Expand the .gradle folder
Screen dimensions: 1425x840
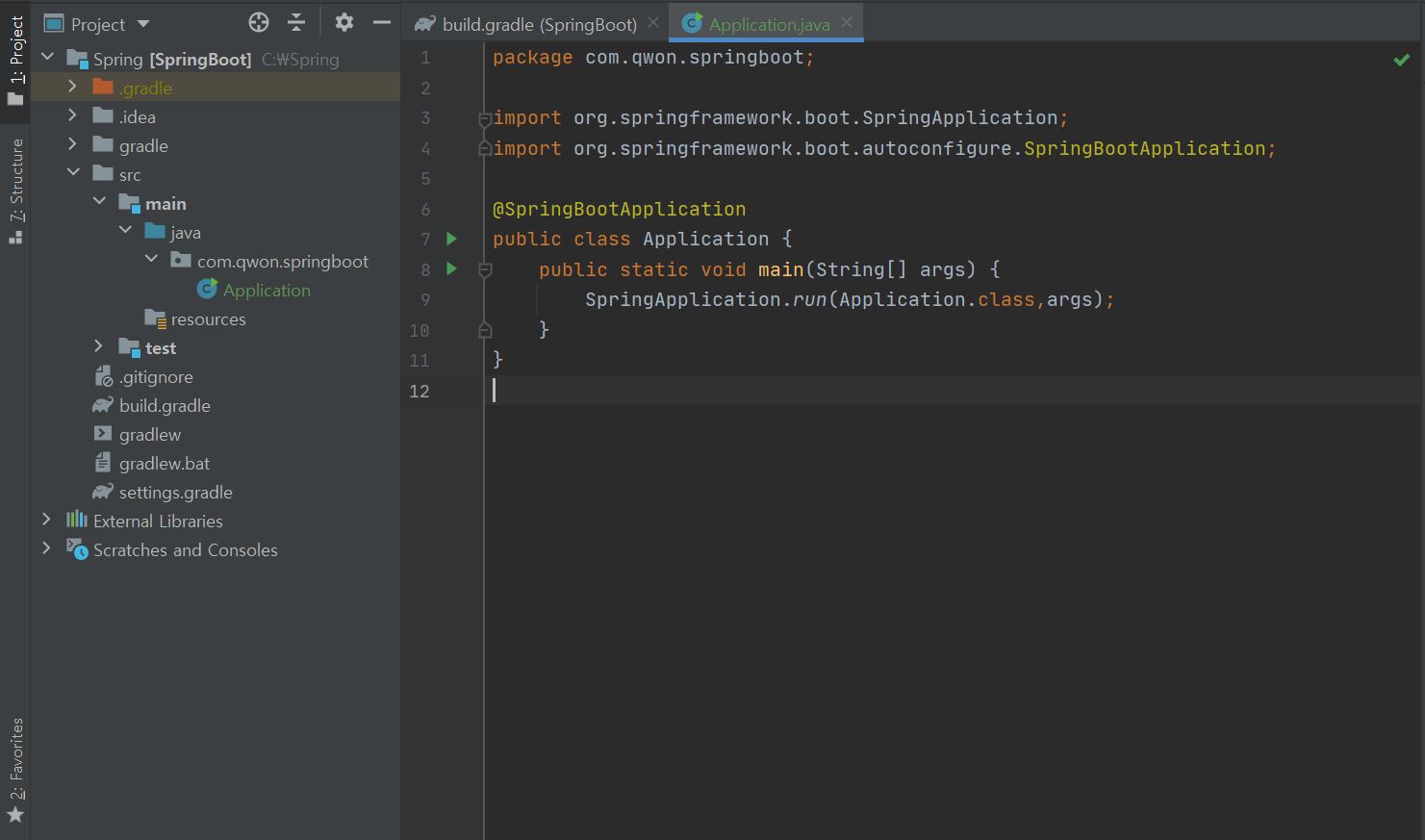point(73,87)
